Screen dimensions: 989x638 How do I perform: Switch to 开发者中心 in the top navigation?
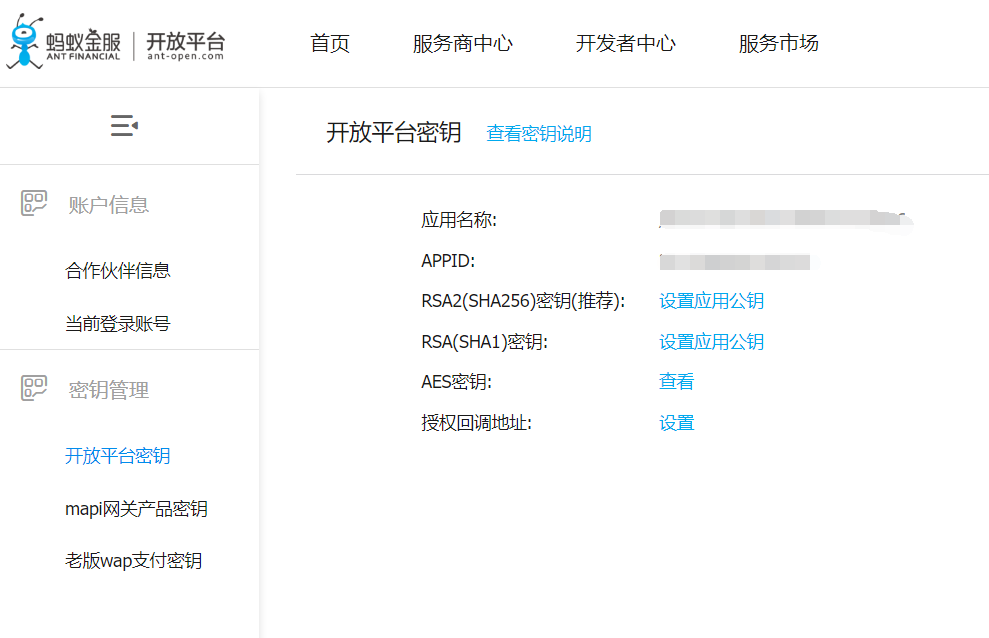625,43
